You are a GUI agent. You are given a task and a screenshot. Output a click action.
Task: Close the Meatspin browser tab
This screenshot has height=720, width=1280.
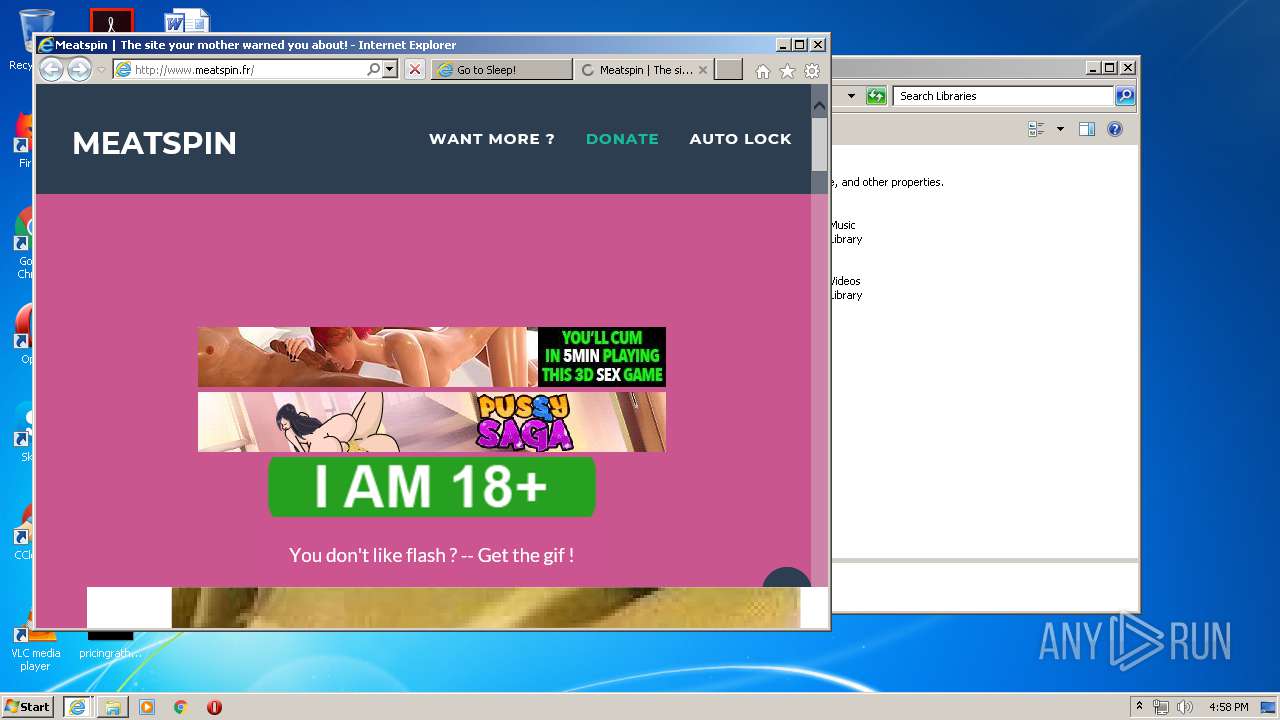703,70
